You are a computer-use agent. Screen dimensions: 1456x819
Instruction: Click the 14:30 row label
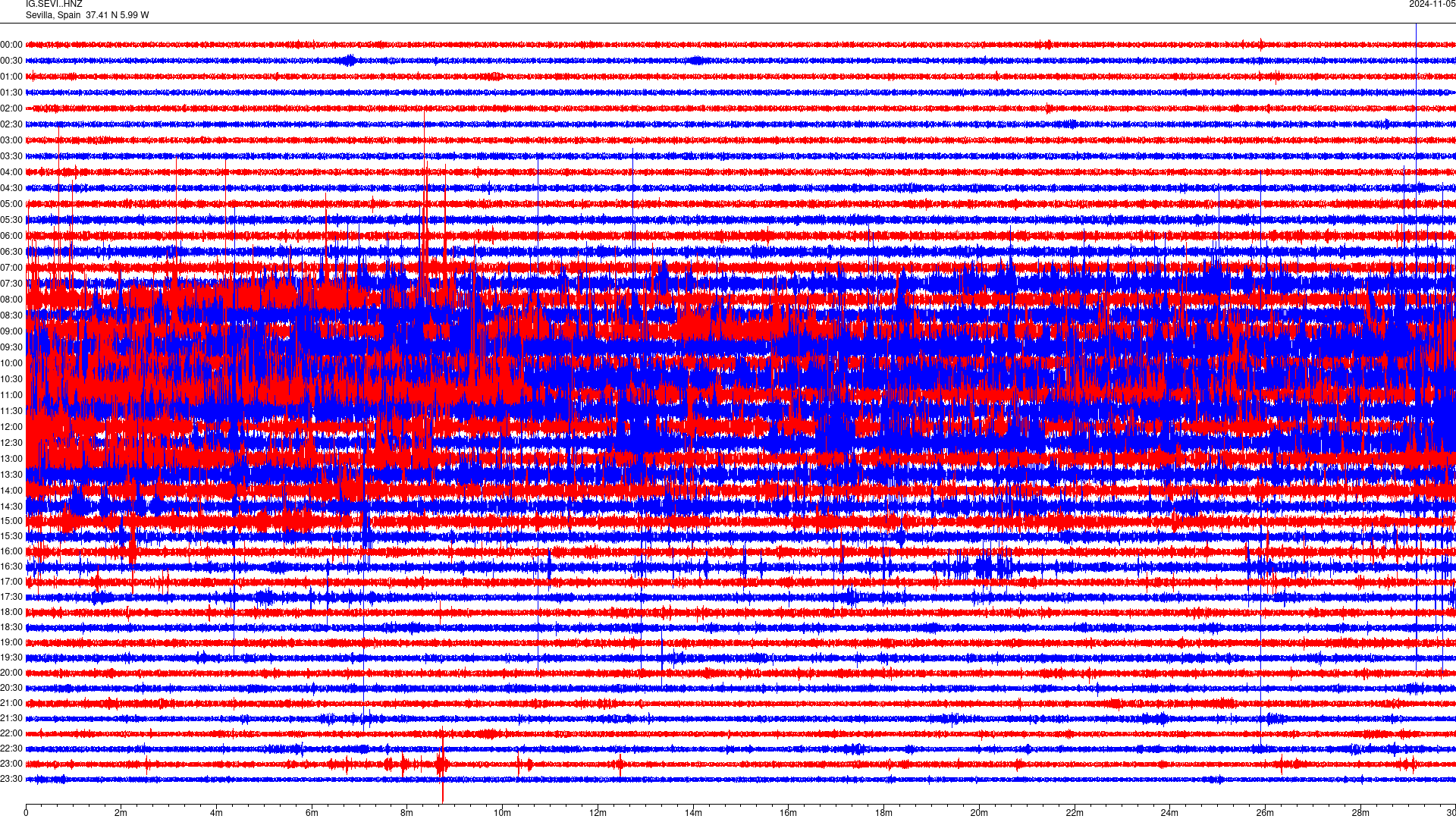click(x=11, y=507)
